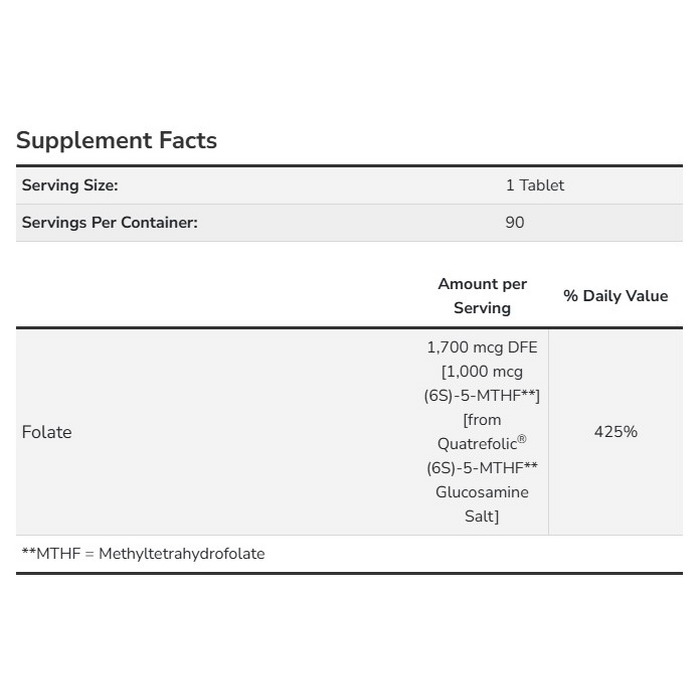Click the 425% daily value
Viewport: 700px width, 700px height.
pyautogui.click(x=615, y=432)
